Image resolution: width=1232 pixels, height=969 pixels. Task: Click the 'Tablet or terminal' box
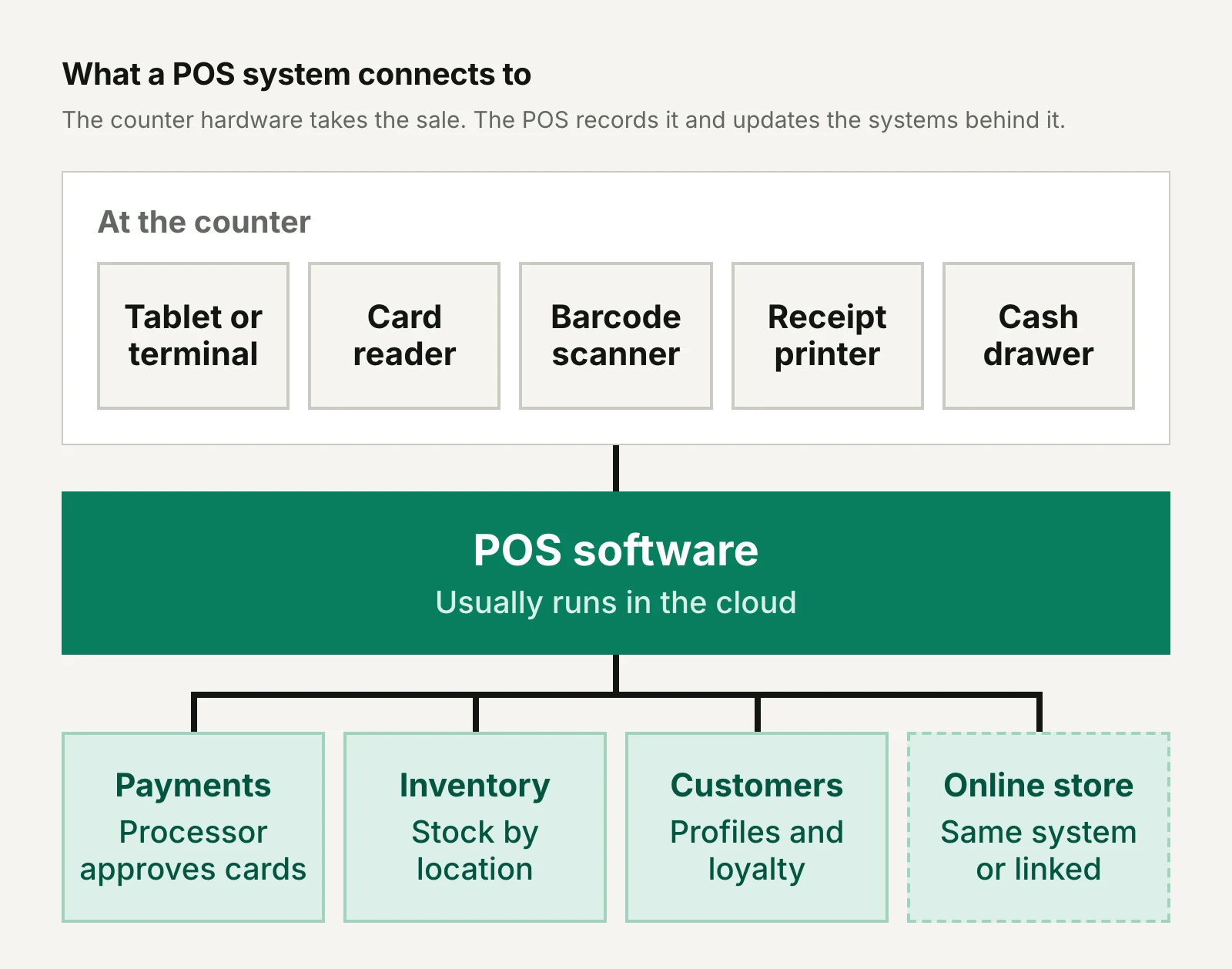point(193,336)
